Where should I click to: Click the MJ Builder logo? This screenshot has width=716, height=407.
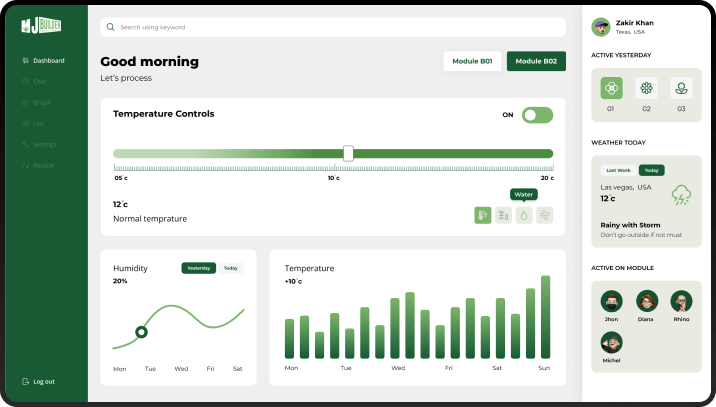tap(42, 25)
